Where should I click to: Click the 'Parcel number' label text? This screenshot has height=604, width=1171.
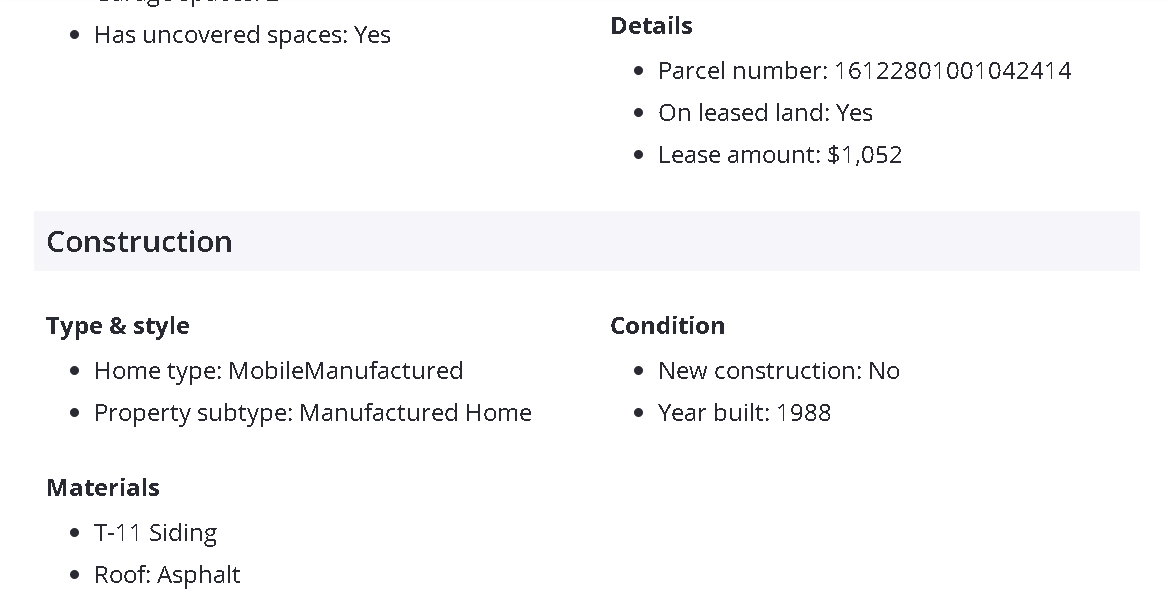pyautogui.click(x=741, y=71)
